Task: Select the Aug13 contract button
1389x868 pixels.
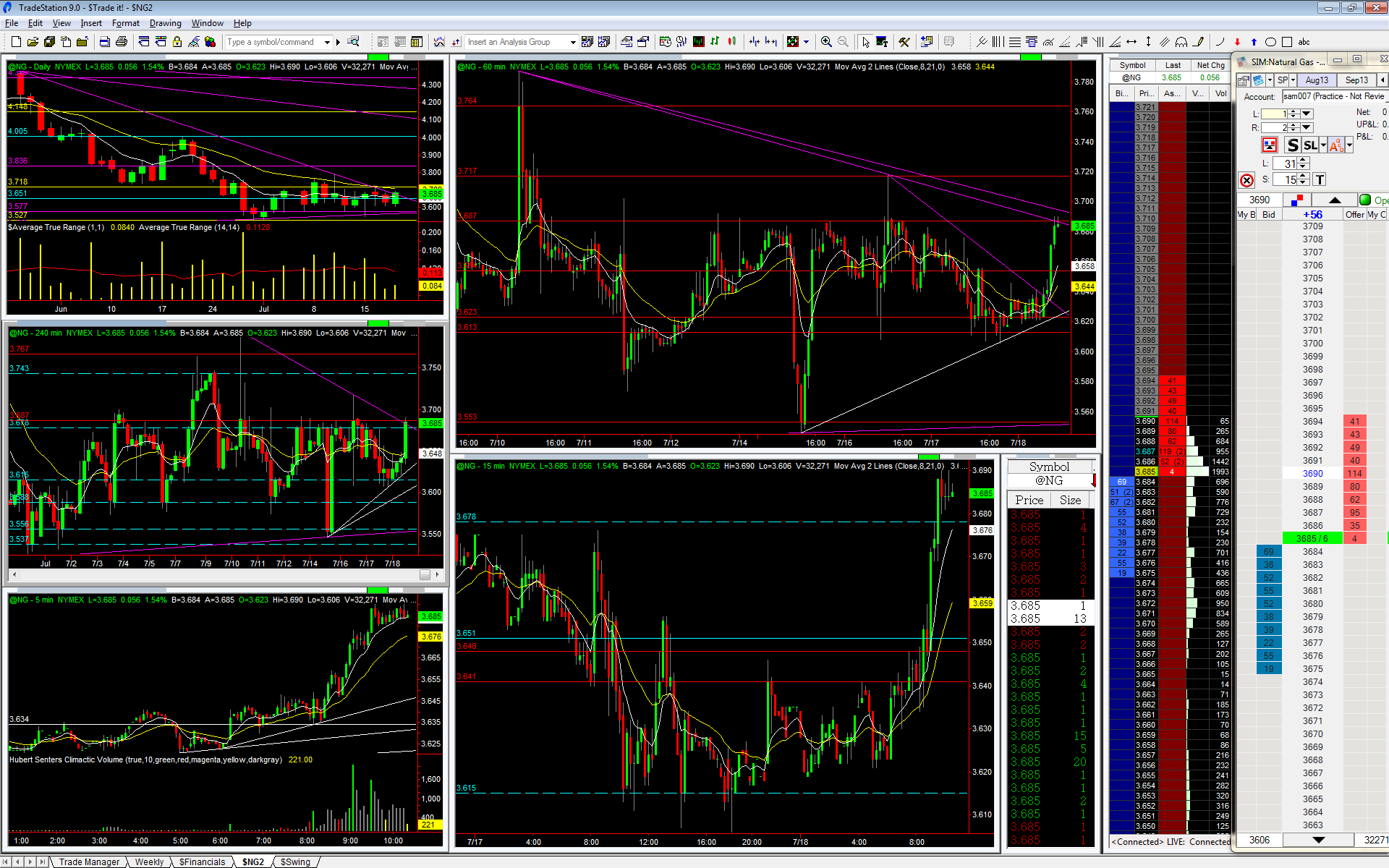Action: pos(1317,80)
